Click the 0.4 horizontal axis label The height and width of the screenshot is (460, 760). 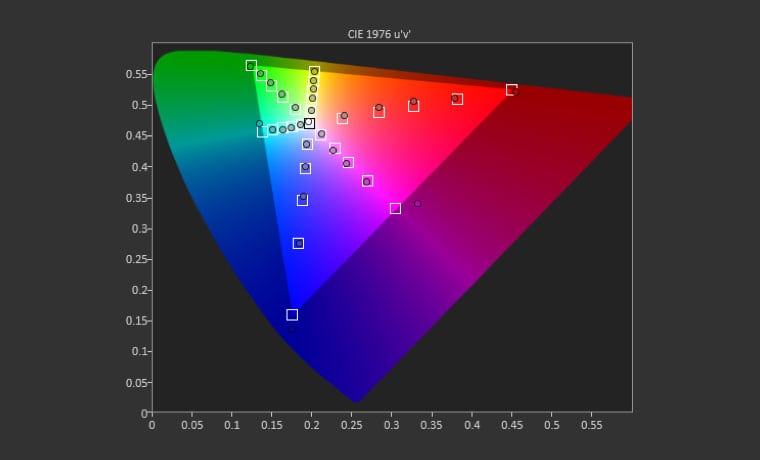tap(472, 425)
